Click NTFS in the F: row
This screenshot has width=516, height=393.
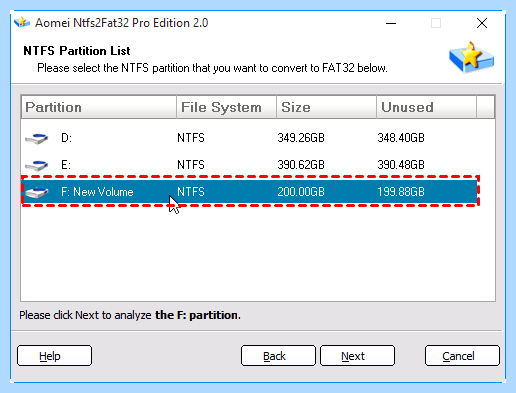(191, 192)
